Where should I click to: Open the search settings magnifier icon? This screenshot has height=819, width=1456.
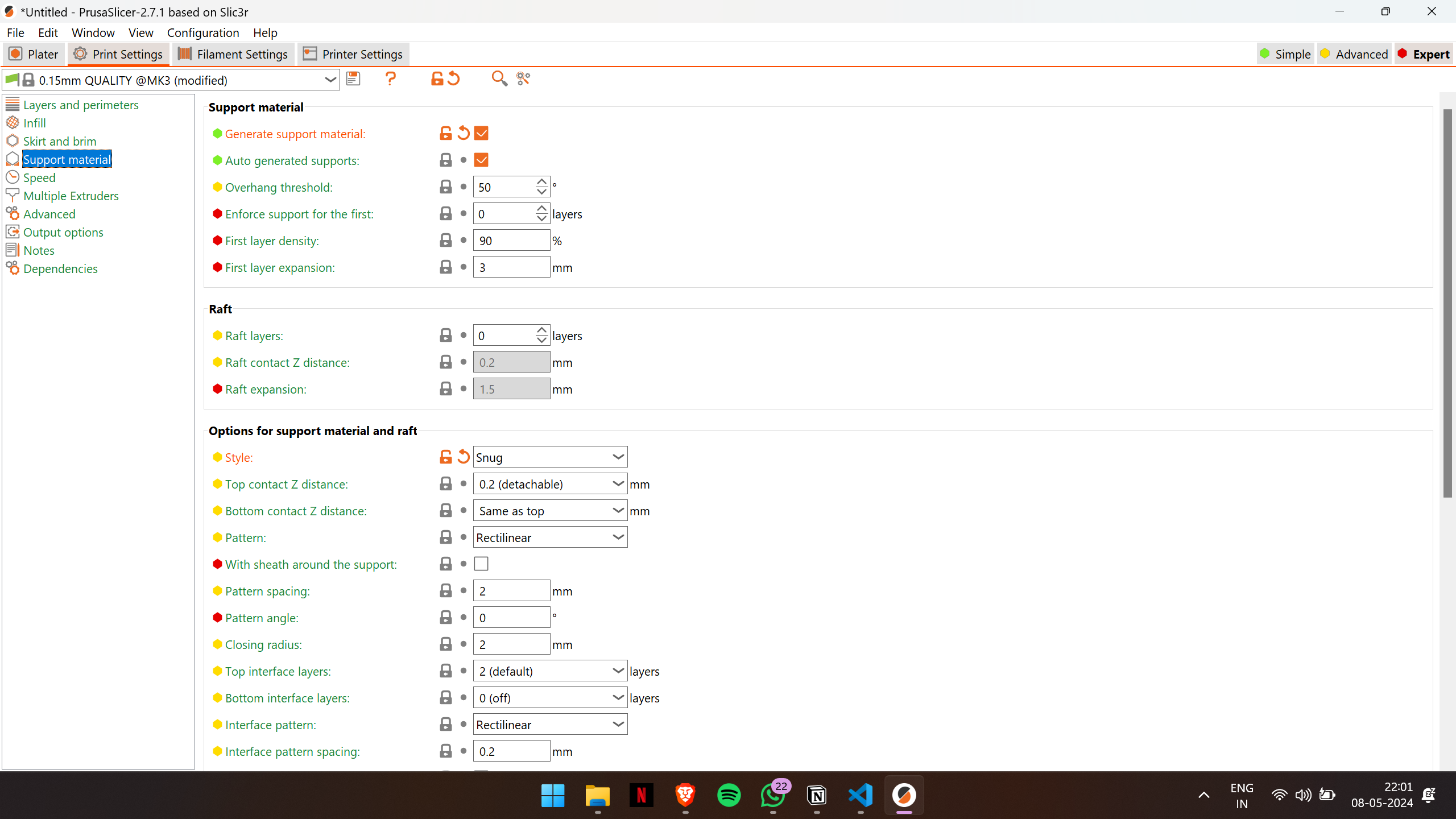point(499,78)
